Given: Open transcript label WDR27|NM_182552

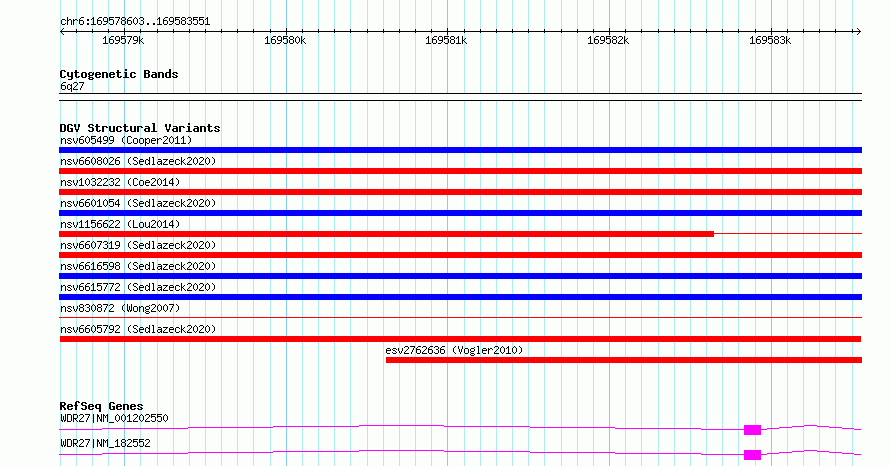Looking at the screenshot, I should click(105, 443).
